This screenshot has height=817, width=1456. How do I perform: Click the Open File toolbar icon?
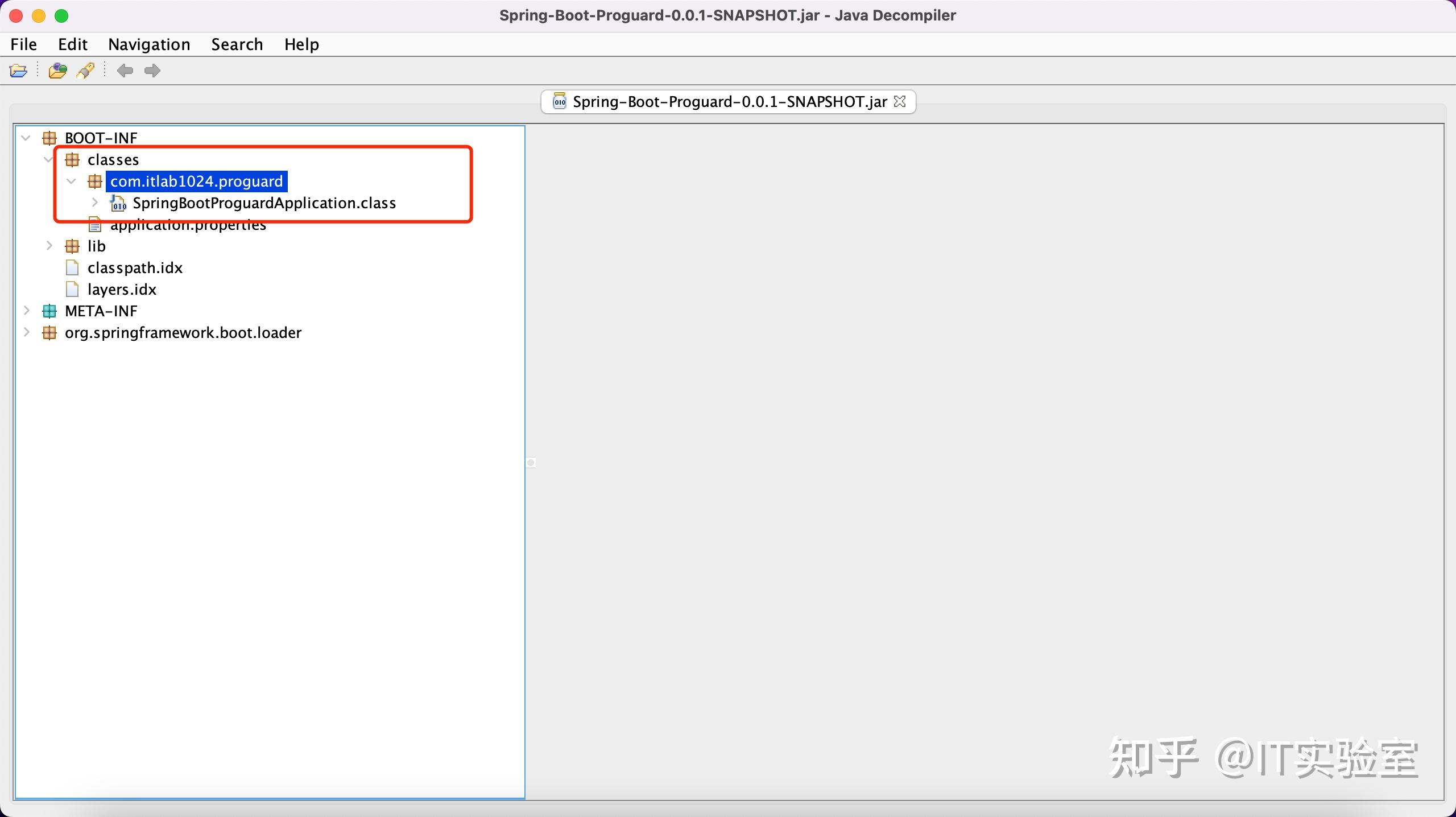(18, 71)
